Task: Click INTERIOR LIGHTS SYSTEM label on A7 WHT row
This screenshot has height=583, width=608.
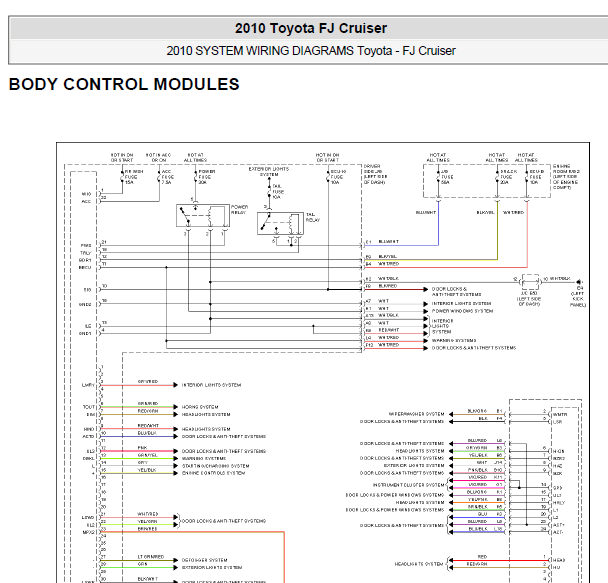Action: (461, 304)
